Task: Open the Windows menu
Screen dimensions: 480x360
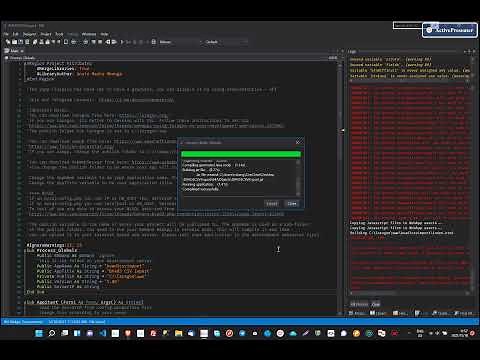Action: 89,34
